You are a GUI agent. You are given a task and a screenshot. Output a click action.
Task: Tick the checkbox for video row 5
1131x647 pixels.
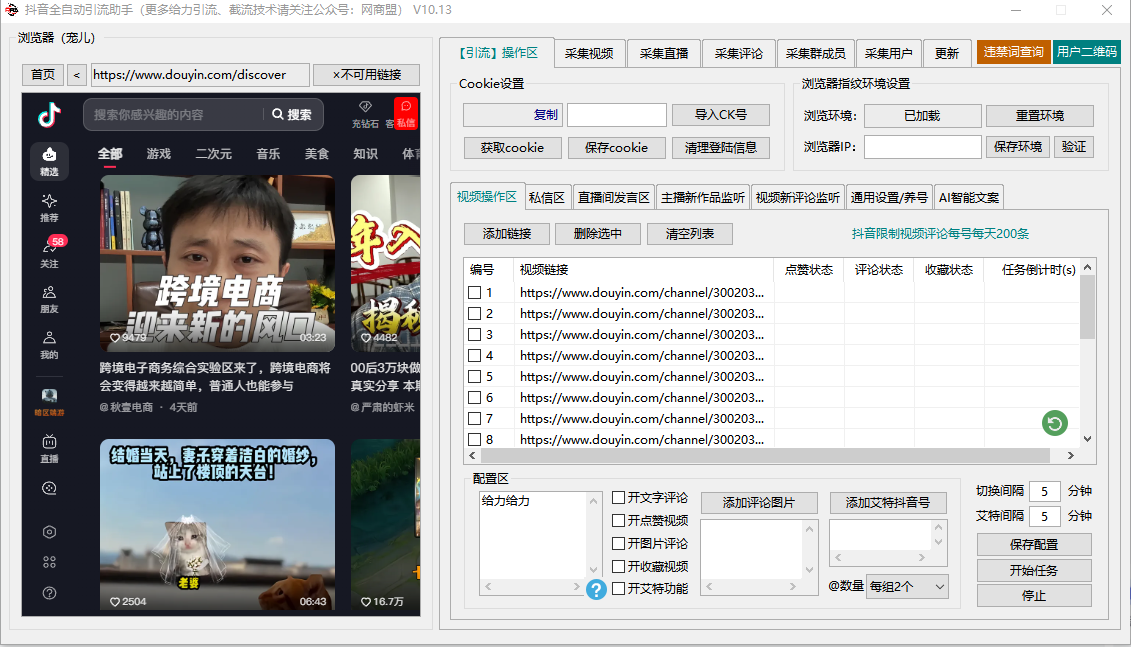coord(475,377)
